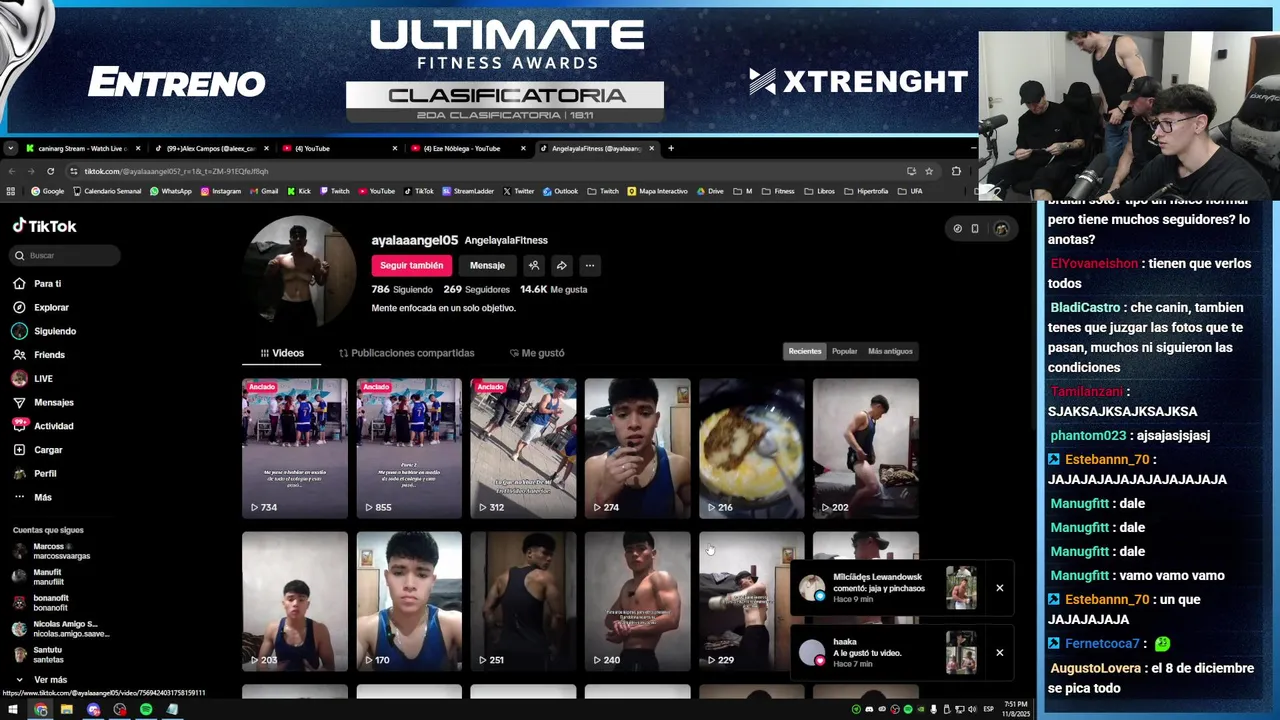Open the food video with 216 views

coord(752,448)
